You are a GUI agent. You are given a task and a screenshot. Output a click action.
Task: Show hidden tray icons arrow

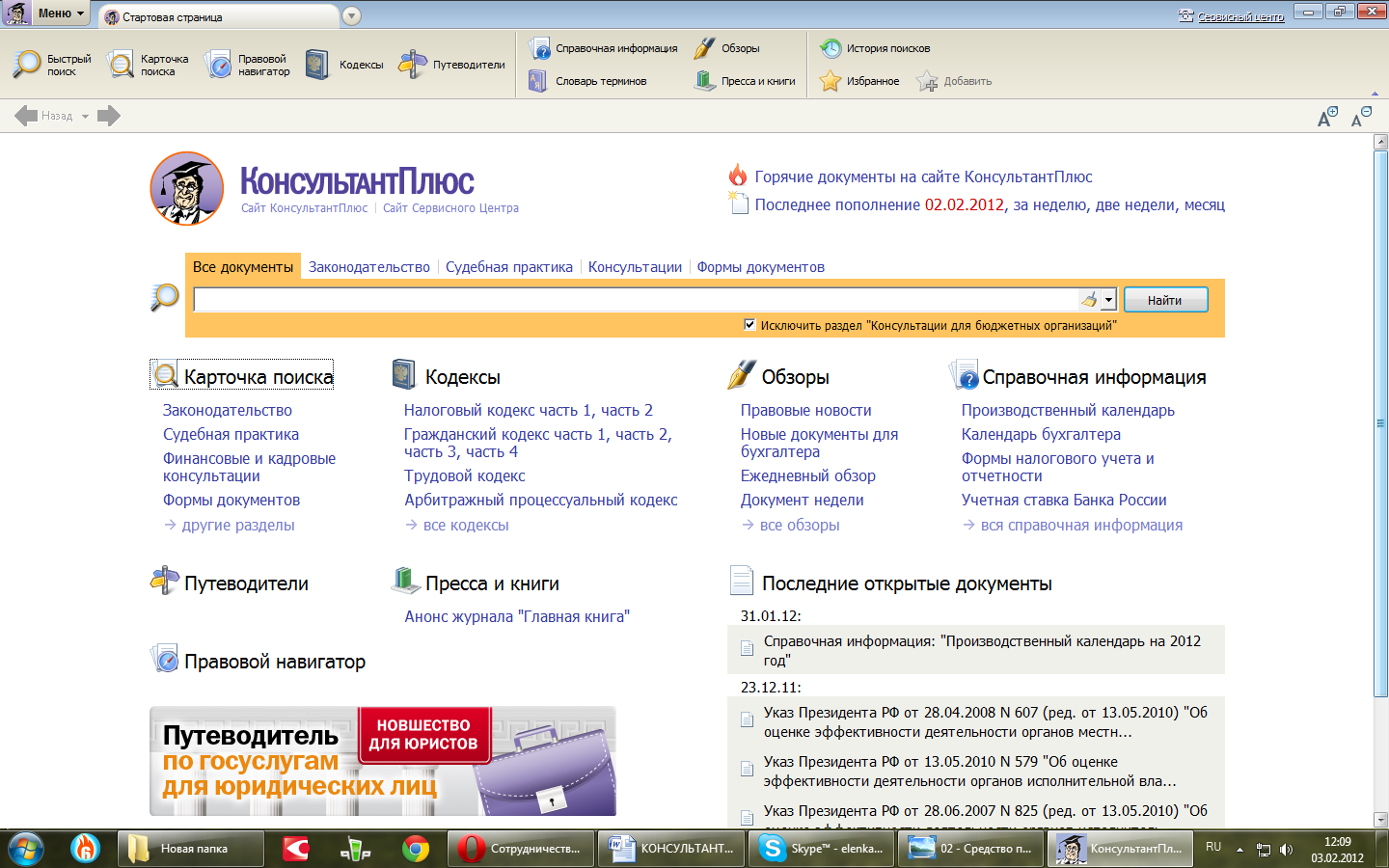pos(1239,850)
